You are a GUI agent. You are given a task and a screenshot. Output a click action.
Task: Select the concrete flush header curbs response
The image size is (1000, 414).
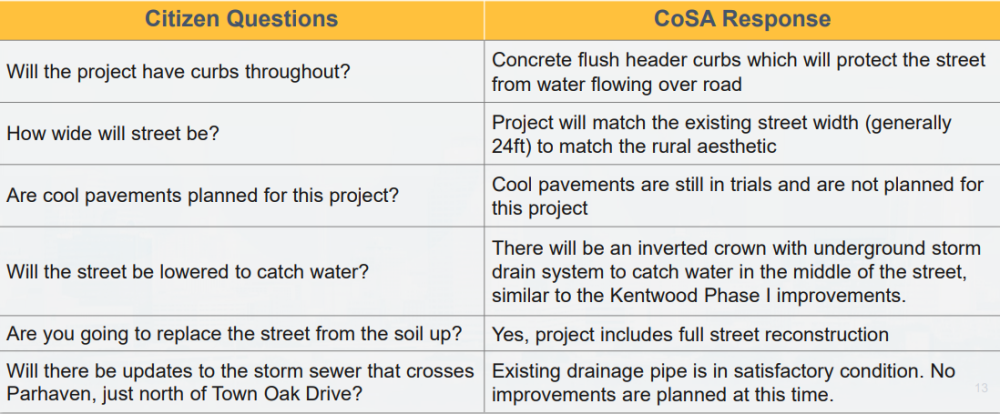coord(739,71)
